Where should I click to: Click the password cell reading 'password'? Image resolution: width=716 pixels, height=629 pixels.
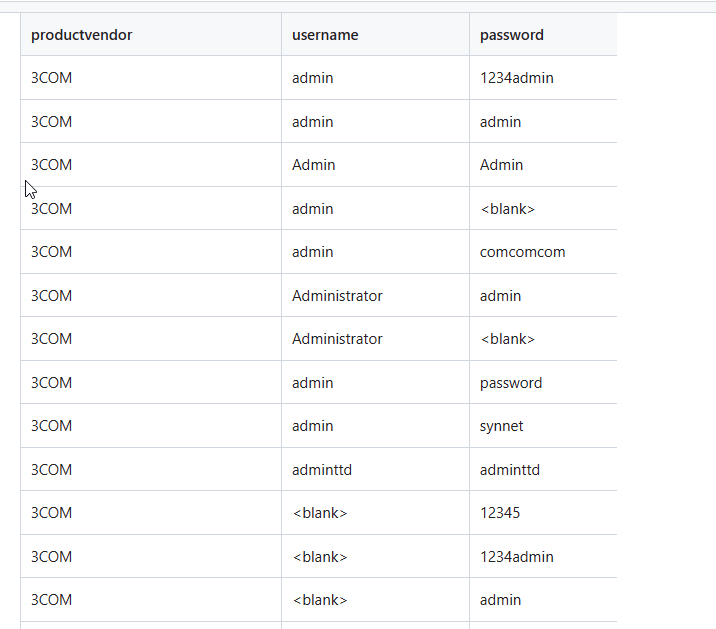tap(511, 383)
